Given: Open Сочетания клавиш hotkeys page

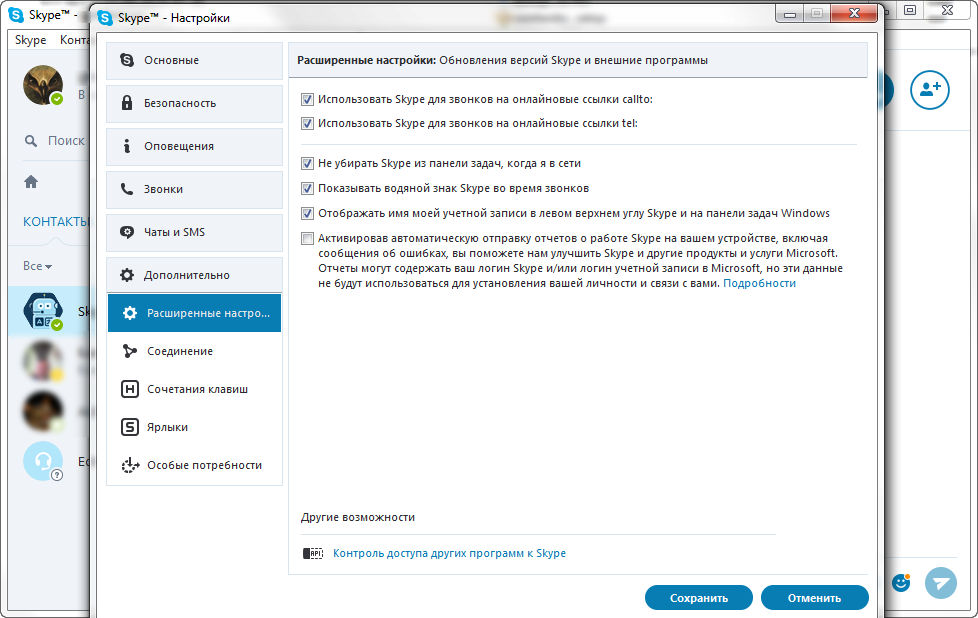Looking at the screenshot, I should tap(195, 389).
